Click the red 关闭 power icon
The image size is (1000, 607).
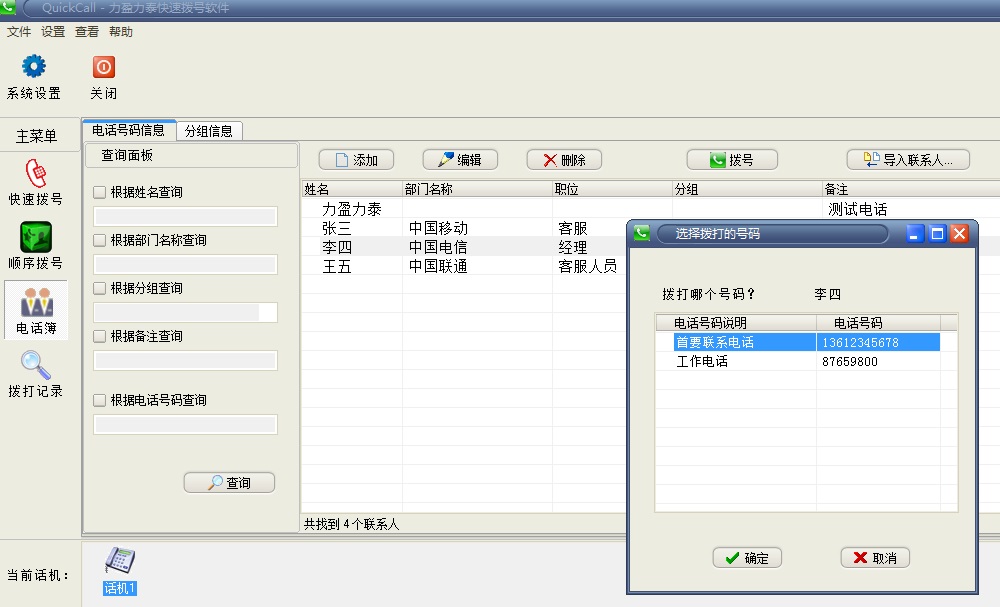[103, 68]
